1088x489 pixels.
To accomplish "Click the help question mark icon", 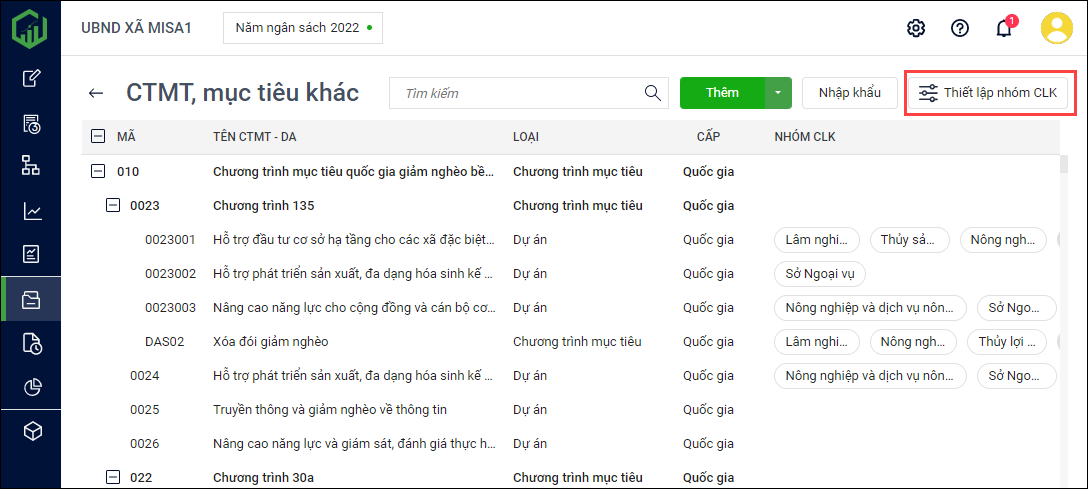I will pyautogui.click(x=960, y=28).
